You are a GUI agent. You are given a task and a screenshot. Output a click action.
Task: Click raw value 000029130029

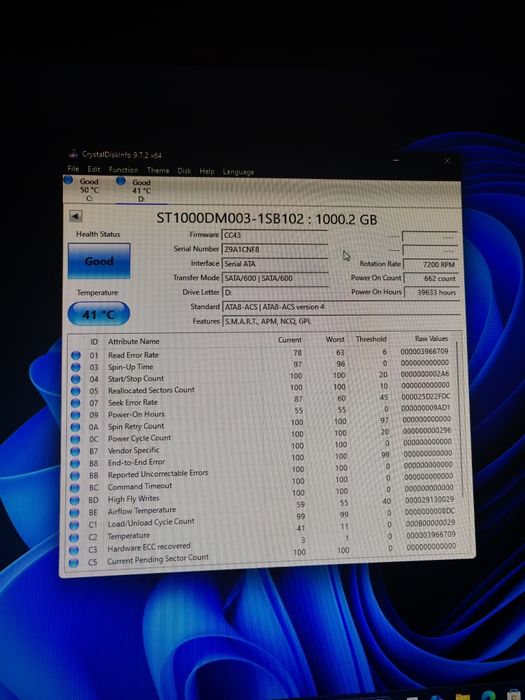coord(429,500)
